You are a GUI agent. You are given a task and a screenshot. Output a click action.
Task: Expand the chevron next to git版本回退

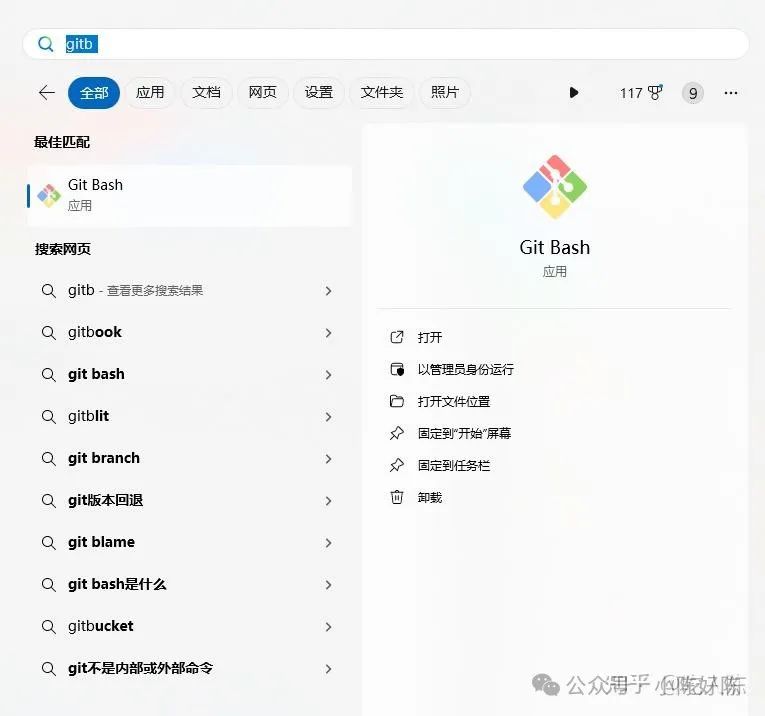point(328,501)
